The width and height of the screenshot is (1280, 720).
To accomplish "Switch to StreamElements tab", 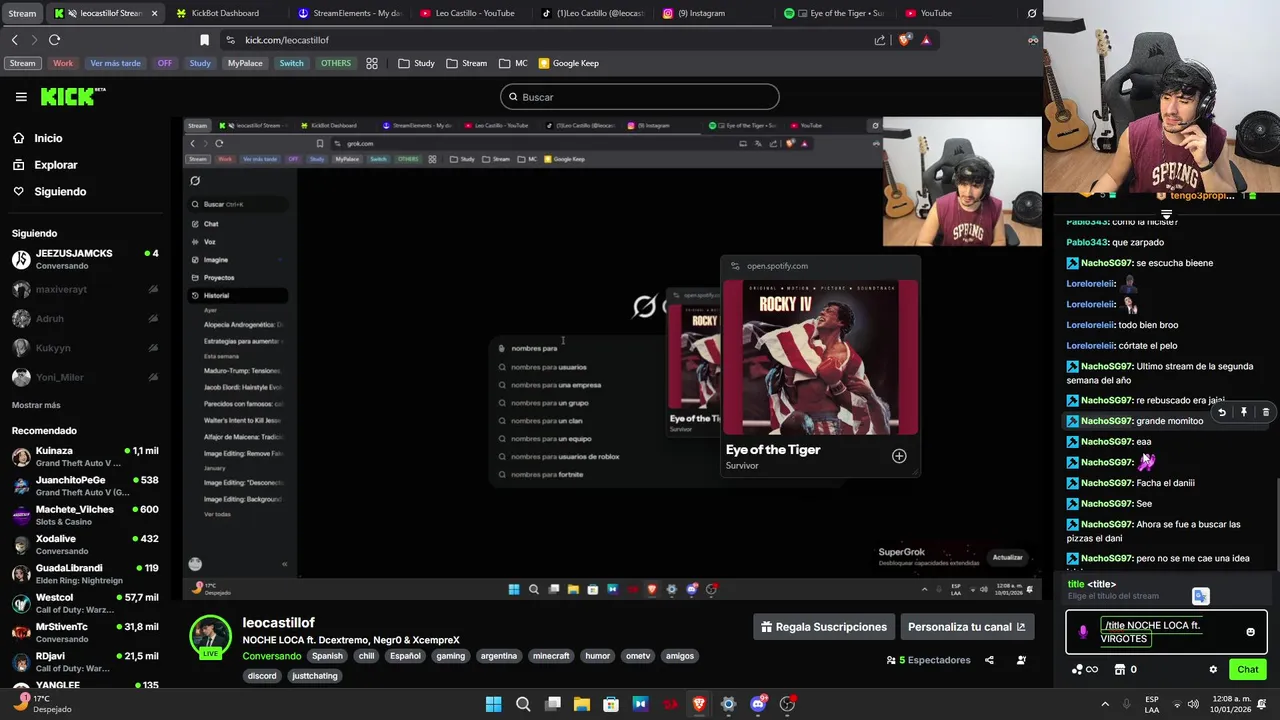I will pyautogui.click(x=348, y=13).
